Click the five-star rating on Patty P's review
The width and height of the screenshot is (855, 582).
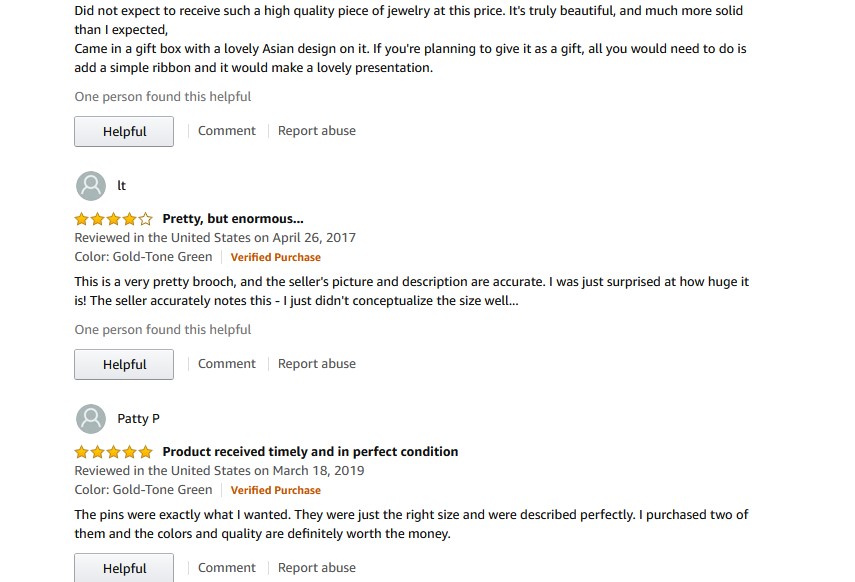(114, 452)
